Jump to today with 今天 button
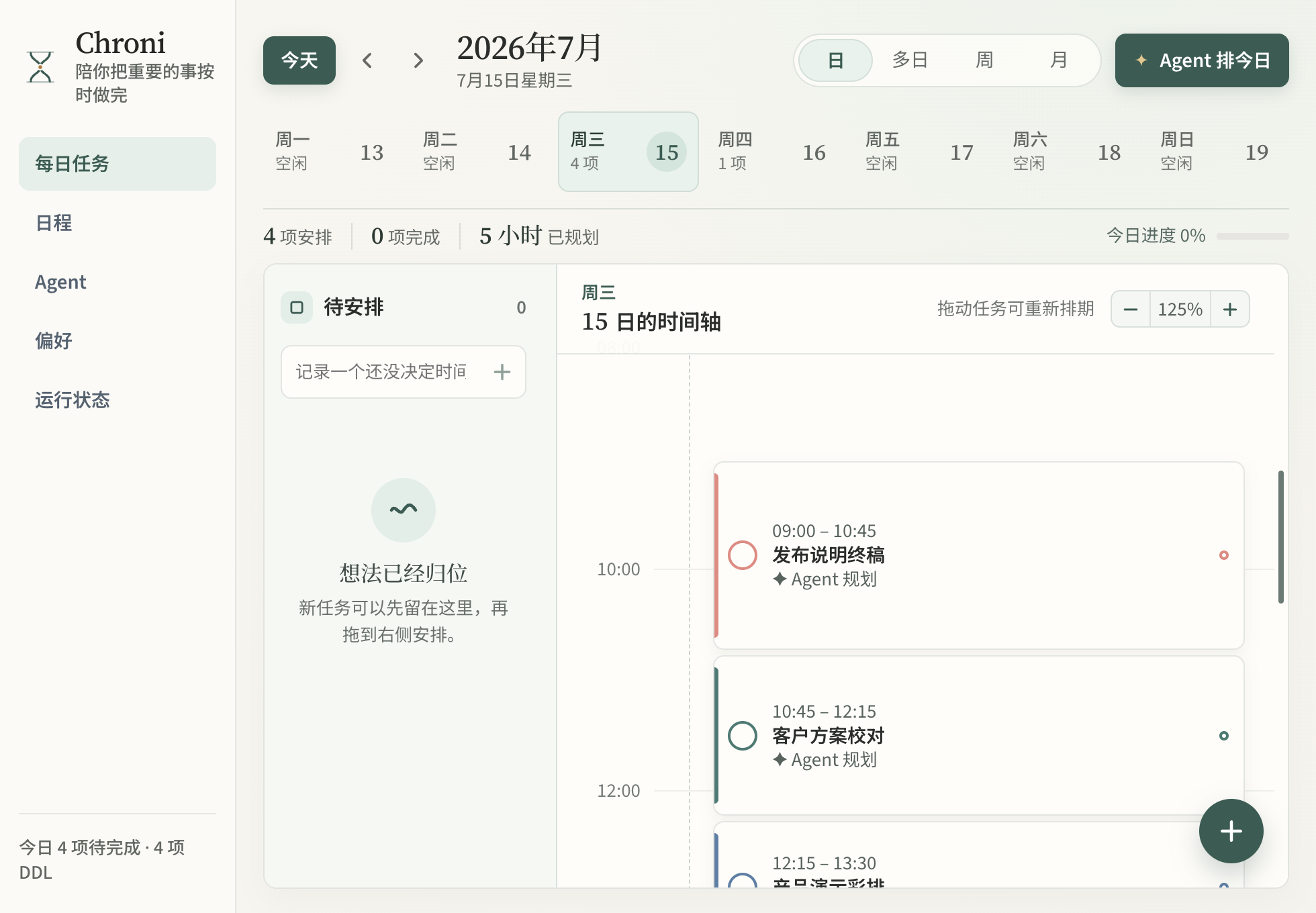This screenshot has width=1316, height=913. [299, 60]
